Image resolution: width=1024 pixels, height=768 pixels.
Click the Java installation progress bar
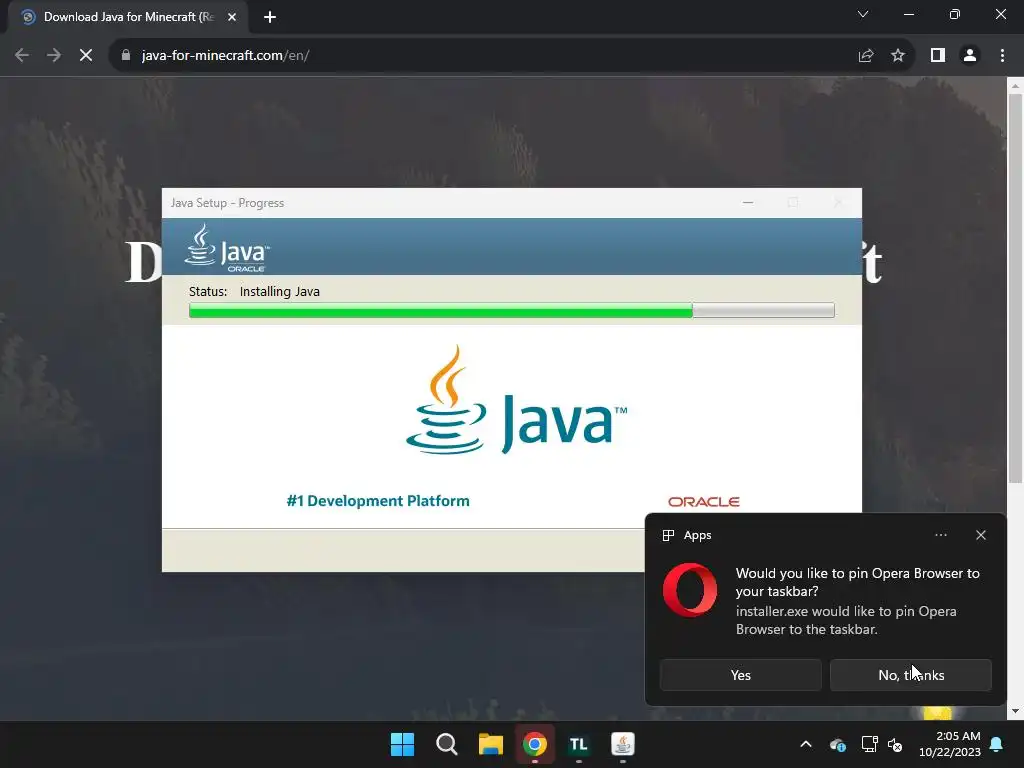click(511, 310)
